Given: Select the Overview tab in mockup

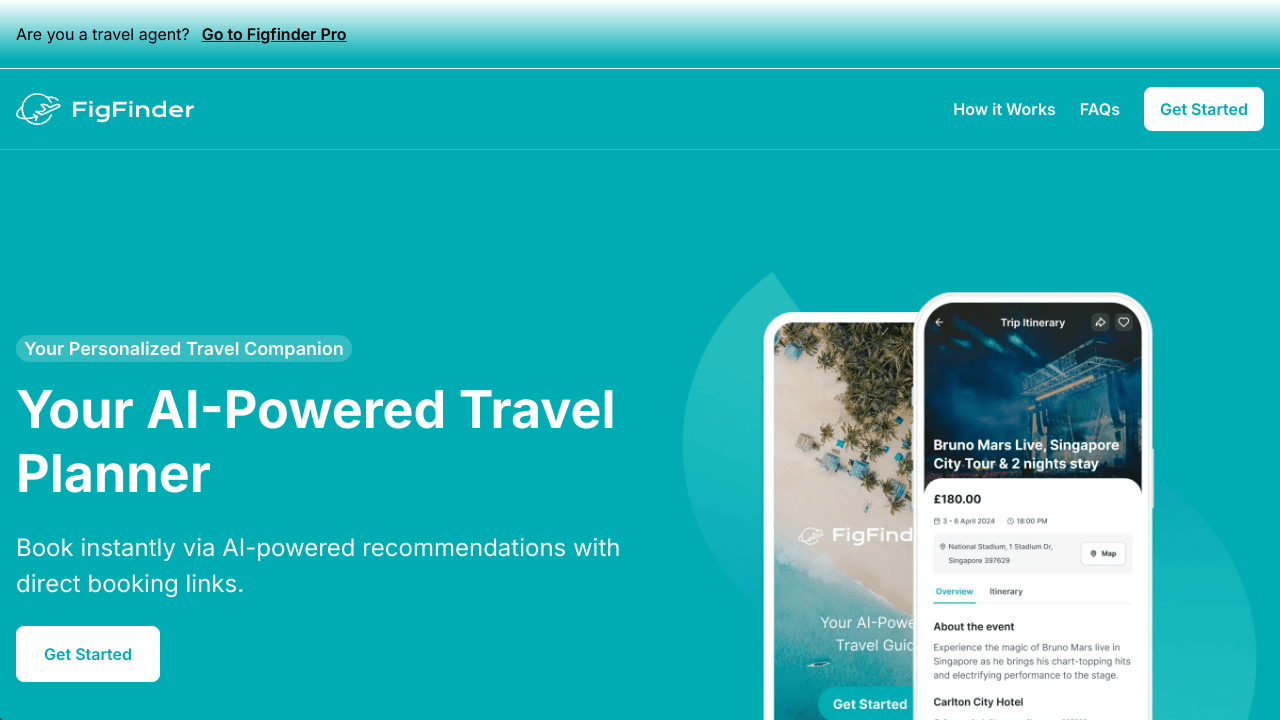Looking at the screenshot, I should click(x=954, y=591).
